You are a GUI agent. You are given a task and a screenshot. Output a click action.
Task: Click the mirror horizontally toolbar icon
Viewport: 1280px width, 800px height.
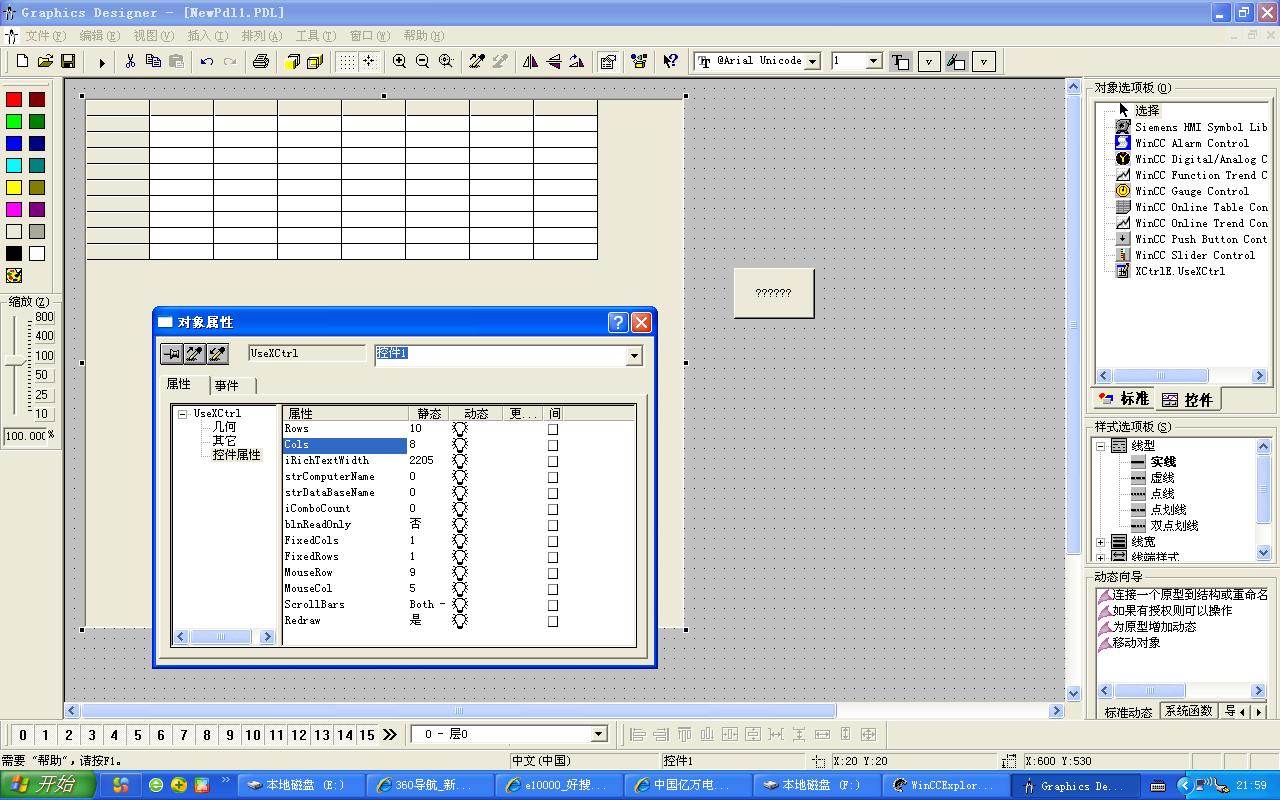pyautogui.click(x=530, y=61)
